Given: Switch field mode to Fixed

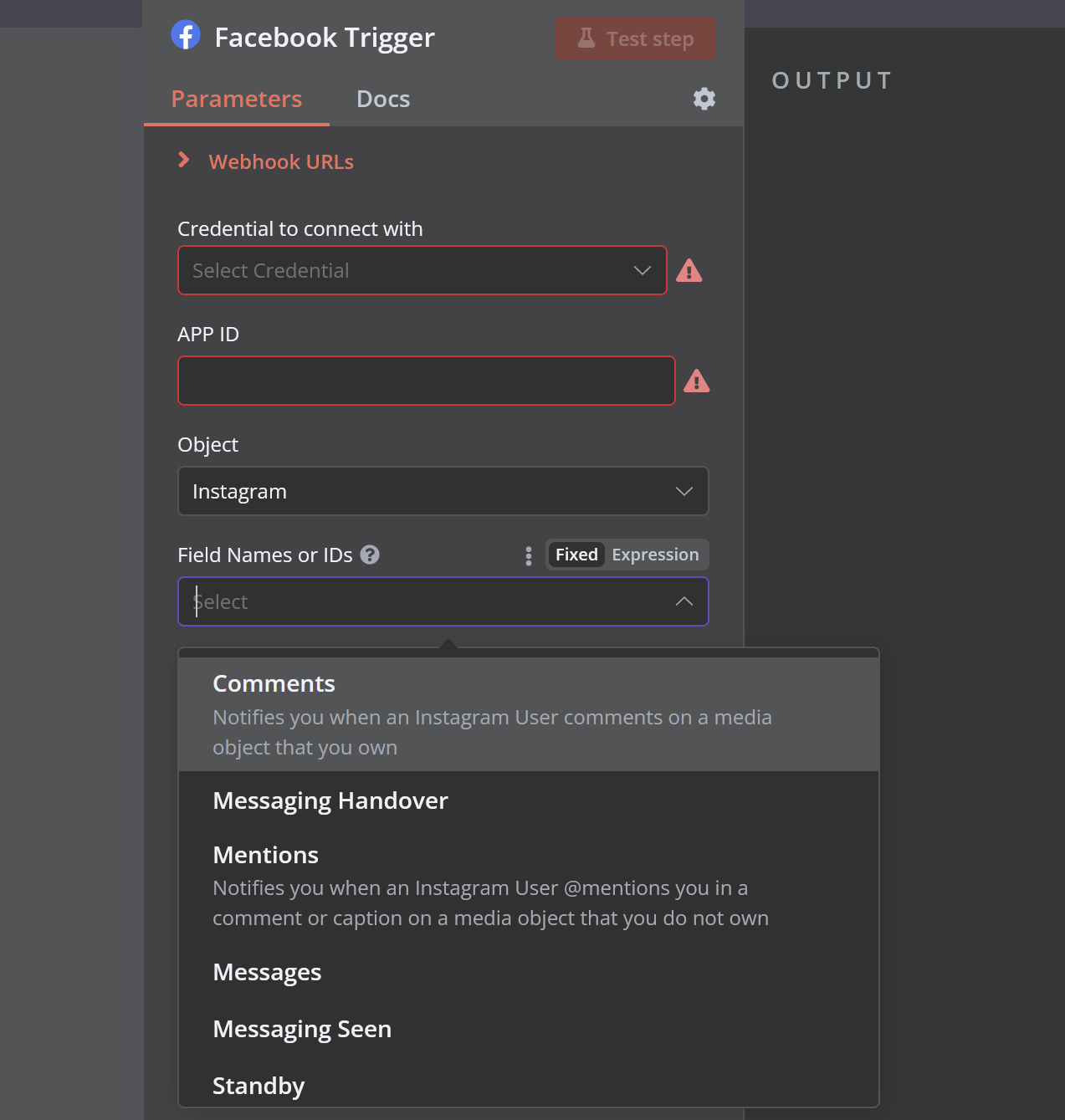Looking at the screenshot, I should pyautogui.click(x=576, y=555).
